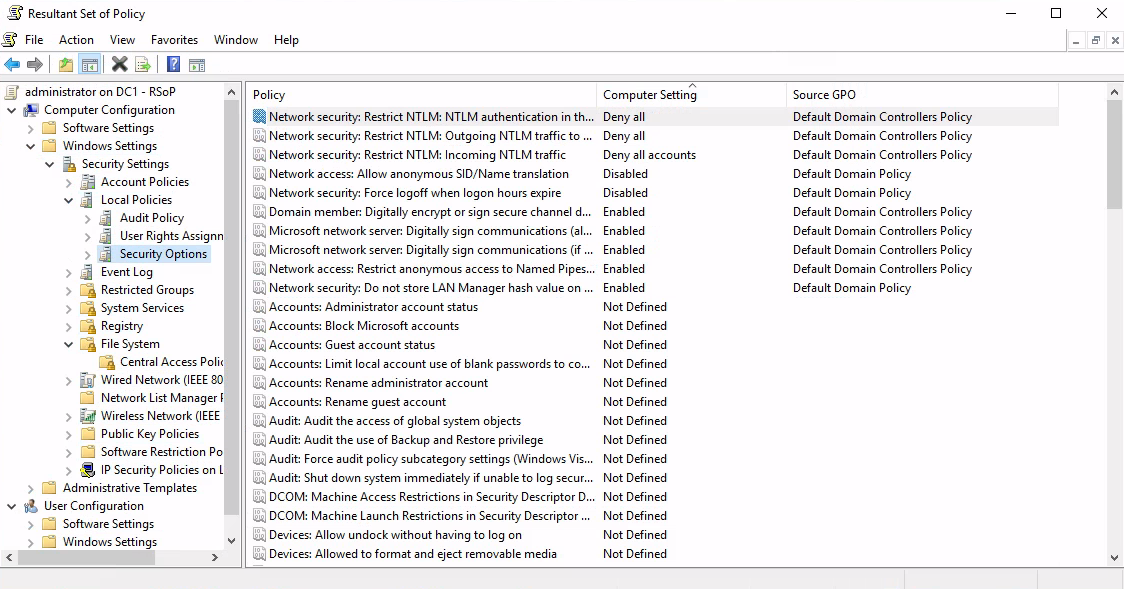The image size is (1124, 589).
Task: Click the Forward arrow toolbar icon
Action: tap(34, 65)
